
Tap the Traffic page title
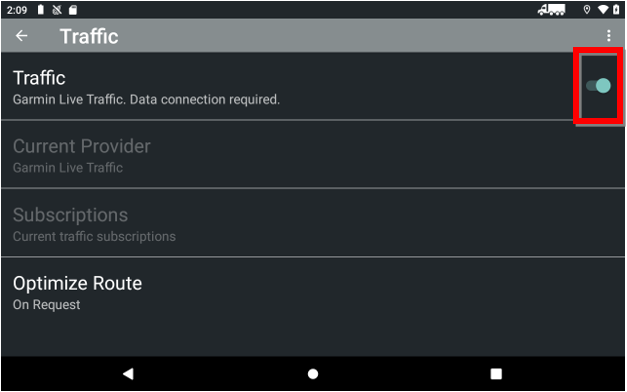coord(89,36)
